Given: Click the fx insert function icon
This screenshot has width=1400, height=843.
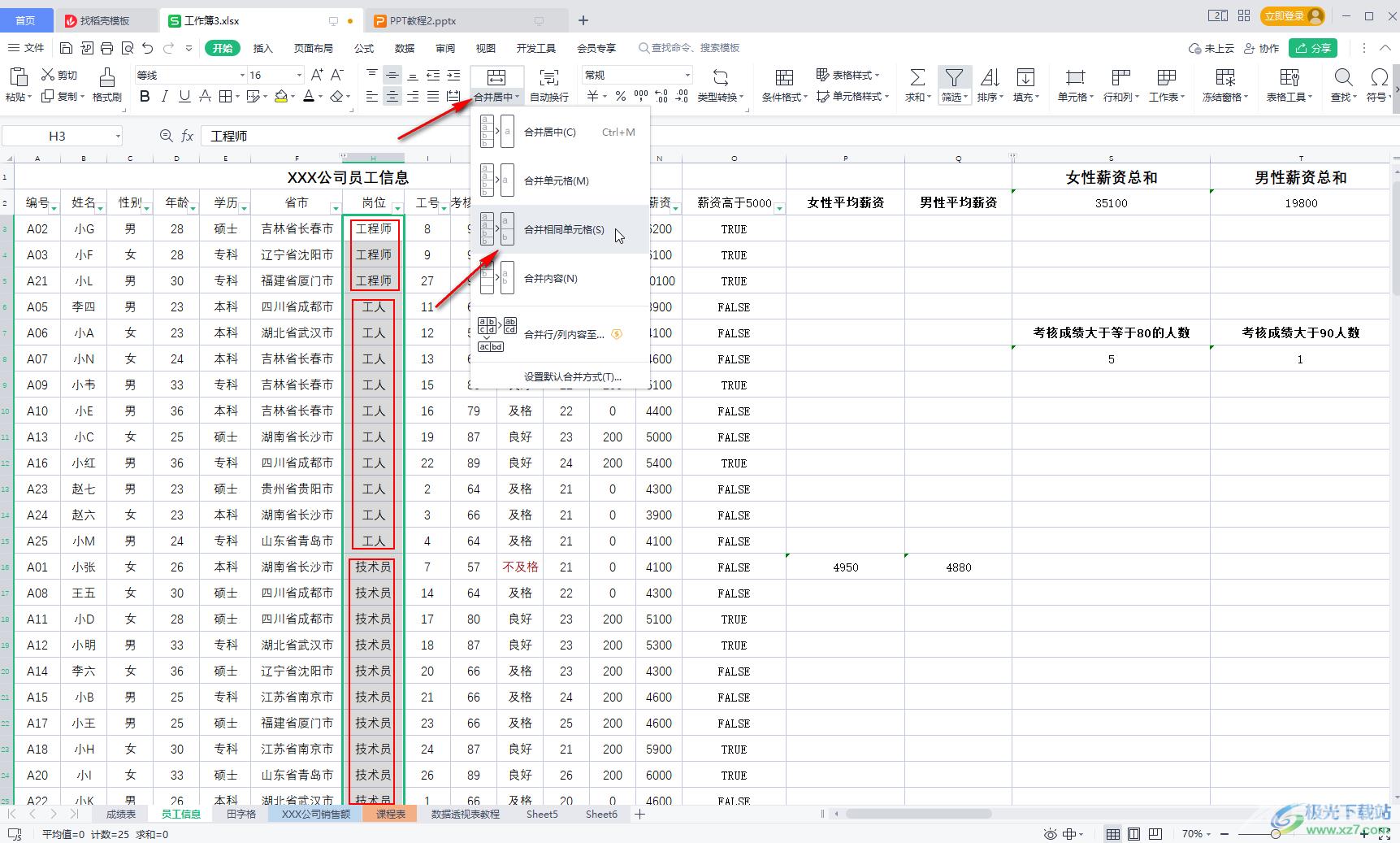Looking at the screenshot, I should 187,136.
